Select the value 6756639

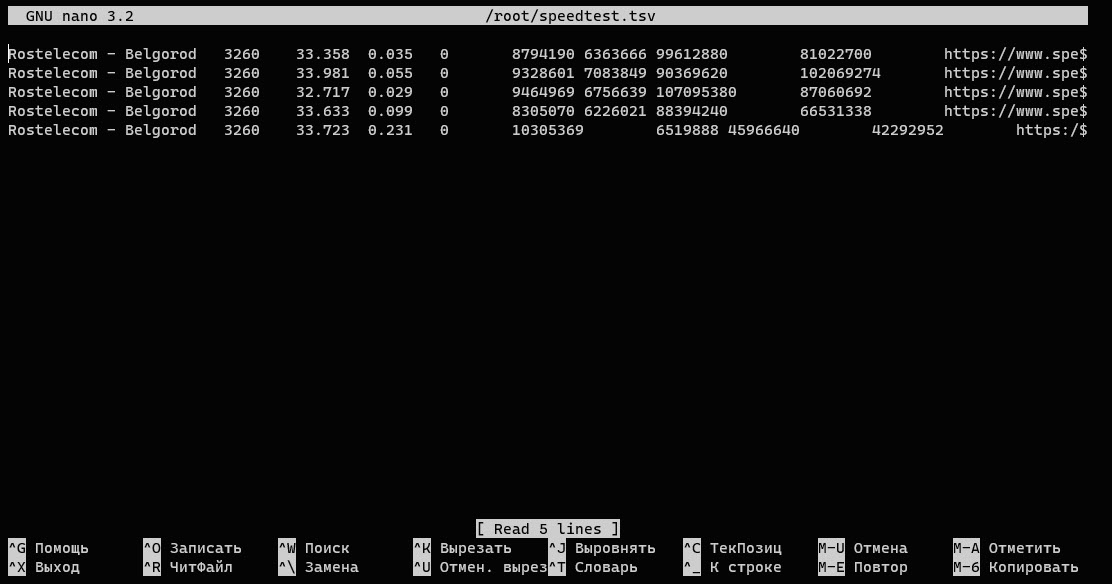pyautogui.click(x=616, y=92)
